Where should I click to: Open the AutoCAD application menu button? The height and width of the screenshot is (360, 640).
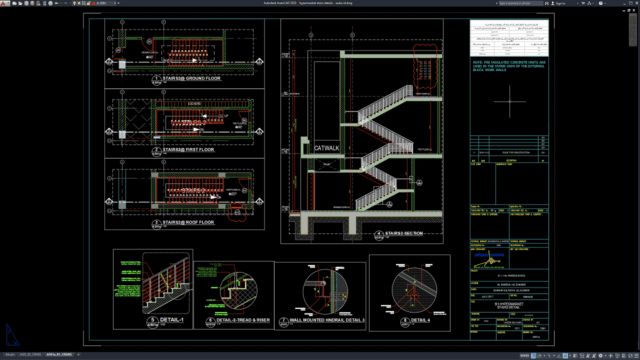pyautogui.click(x=4, y=3)
